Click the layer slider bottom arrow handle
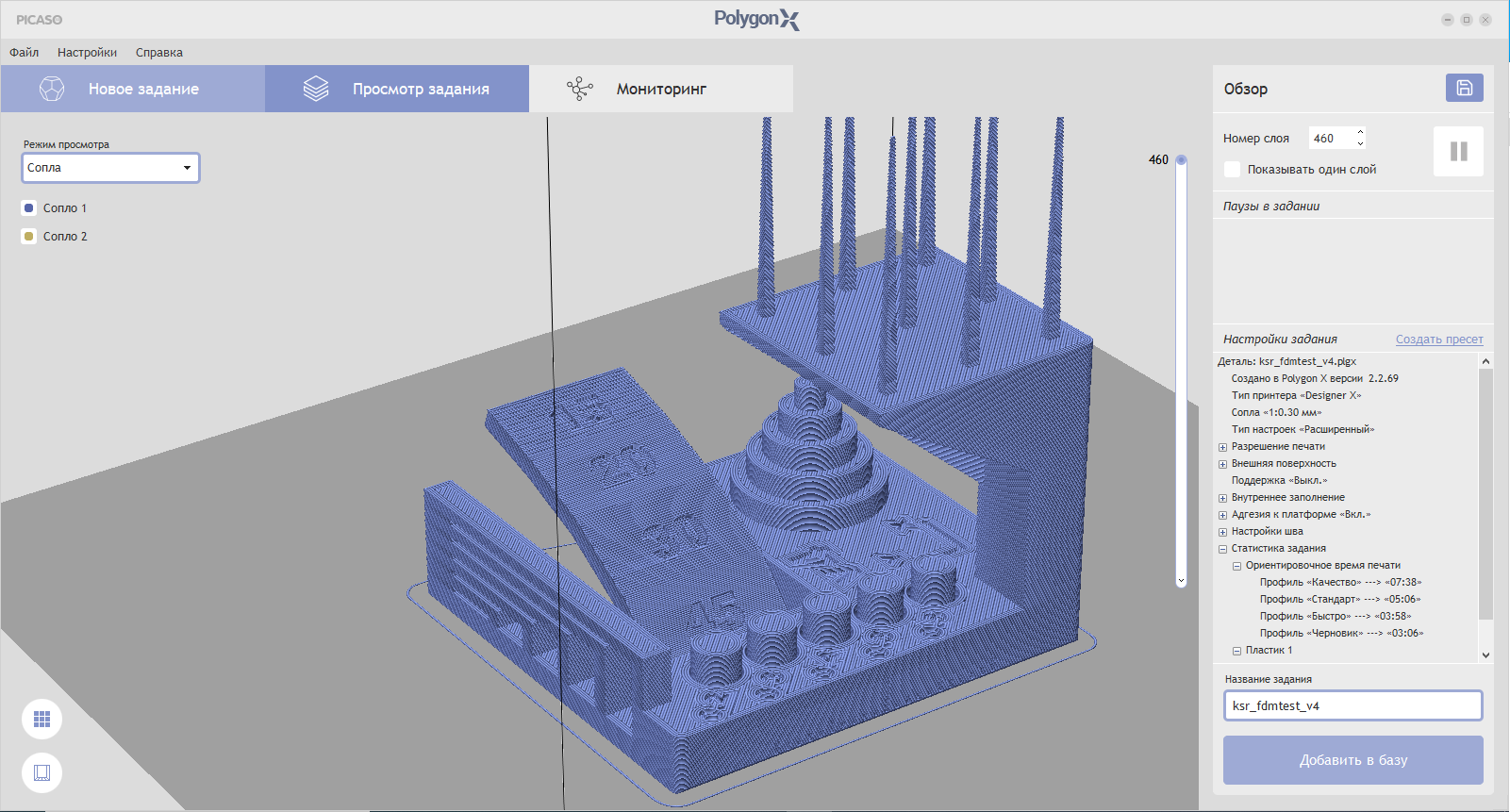Screen dimensions: 1510x812 pyautogui.click(x=1181, y=581)
